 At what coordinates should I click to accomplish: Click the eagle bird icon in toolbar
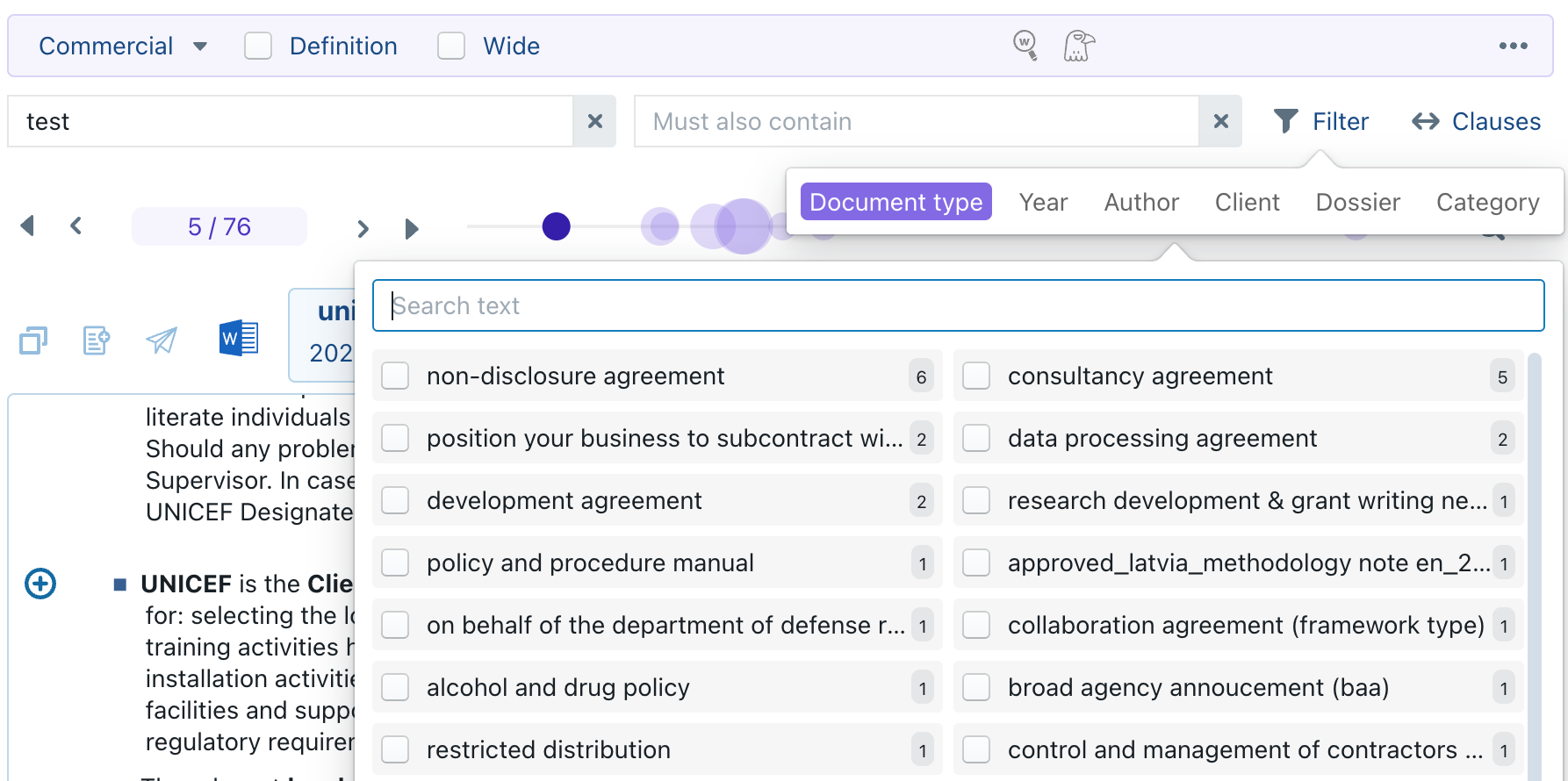tap(1079, 46)
